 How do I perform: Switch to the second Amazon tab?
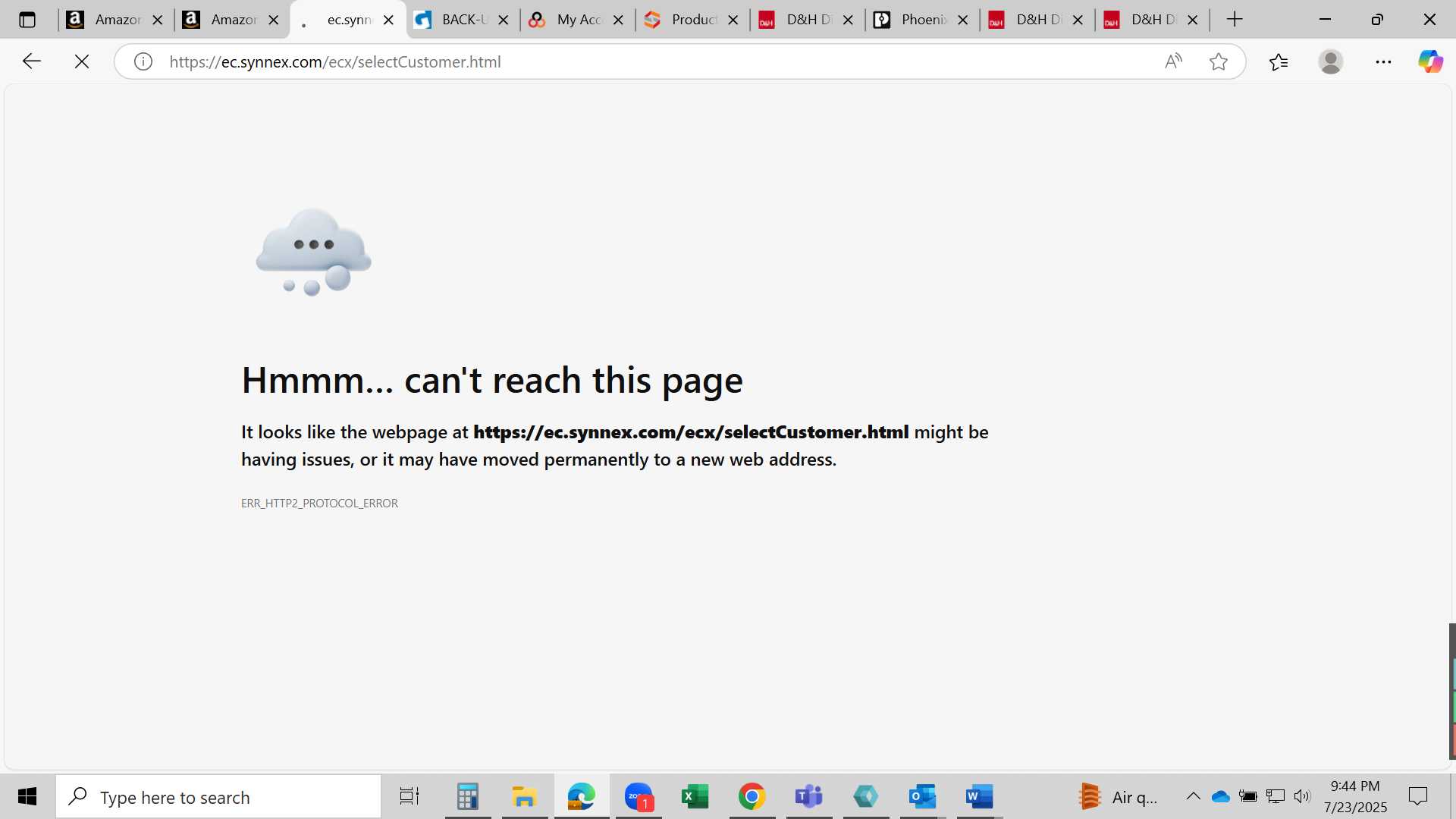pos(230,20)
